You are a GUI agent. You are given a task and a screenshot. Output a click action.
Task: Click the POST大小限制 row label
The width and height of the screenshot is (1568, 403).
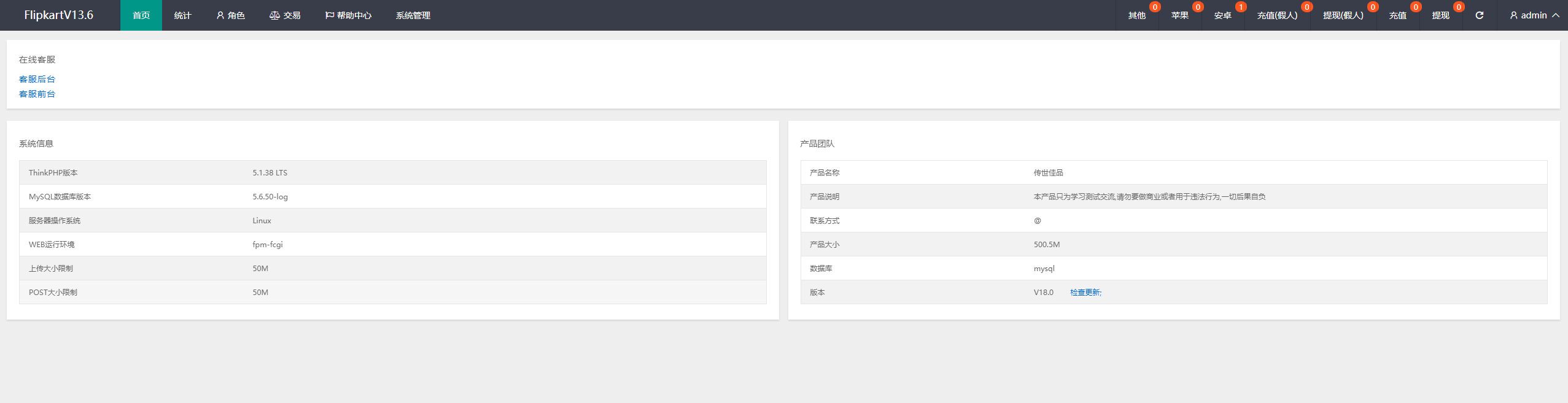click(53, 293)
